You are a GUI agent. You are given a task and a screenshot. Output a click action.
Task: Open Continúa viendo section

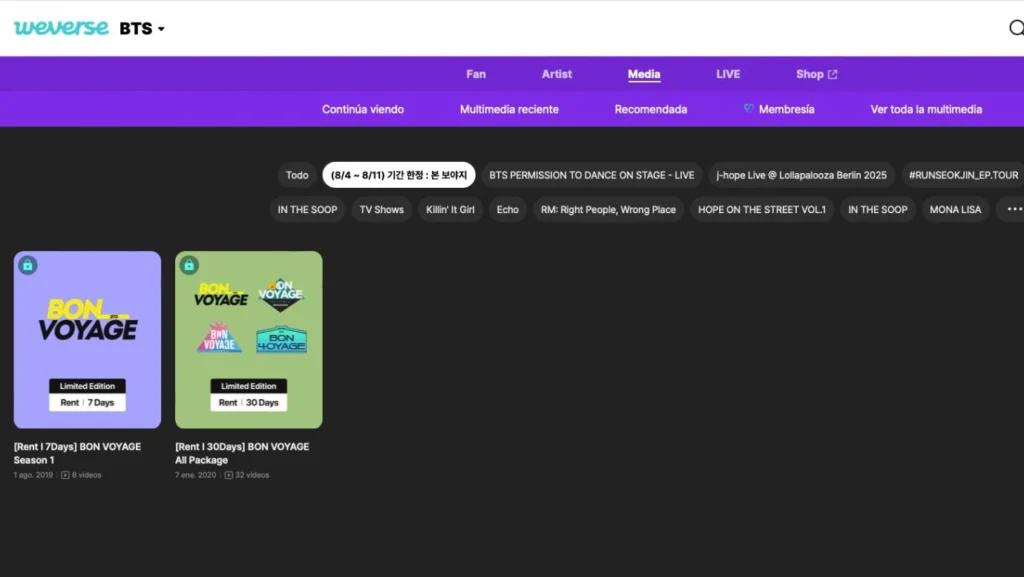click(362, 110)
